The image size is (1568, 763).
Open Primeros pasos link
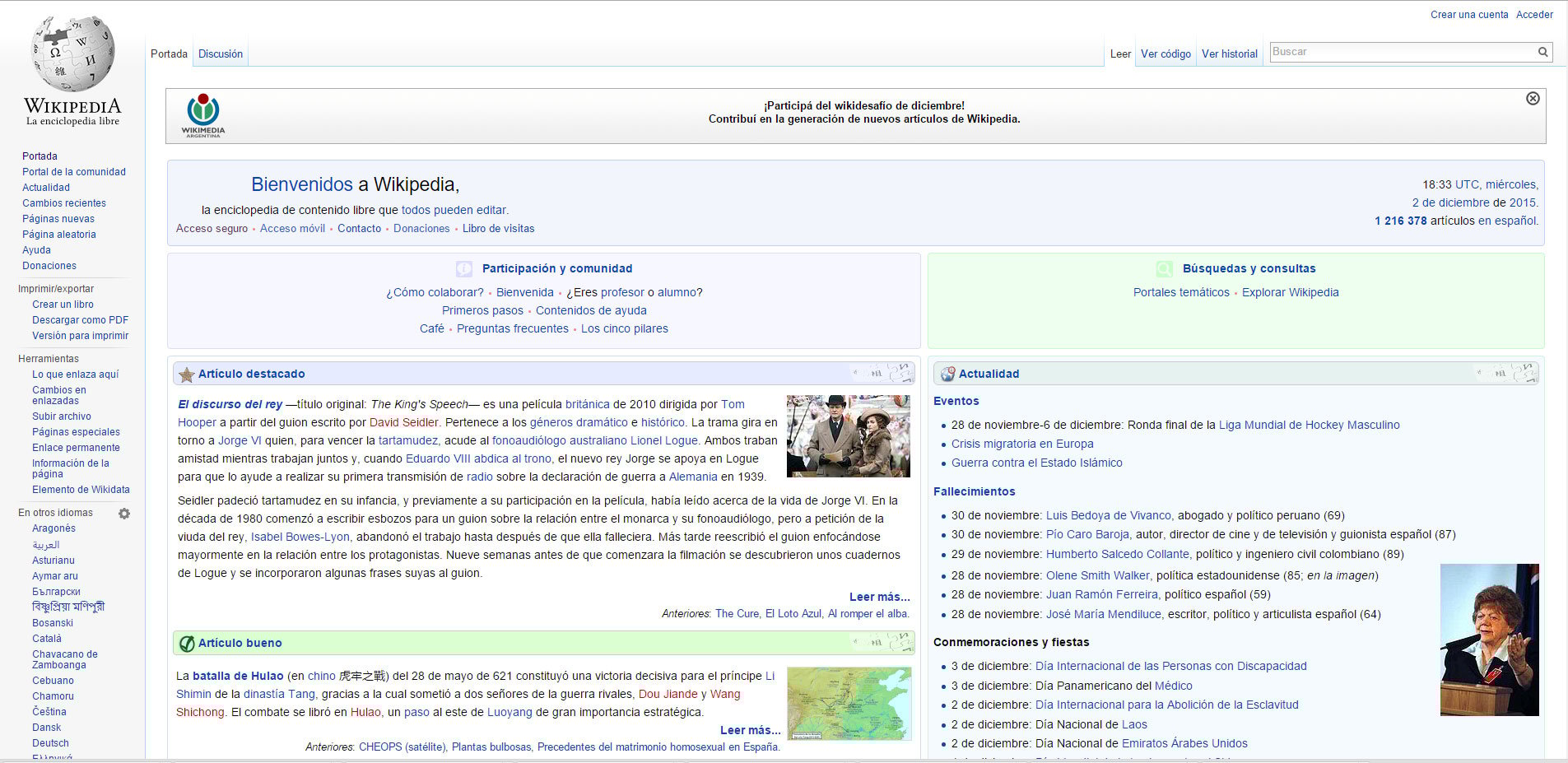pos(482,310)
